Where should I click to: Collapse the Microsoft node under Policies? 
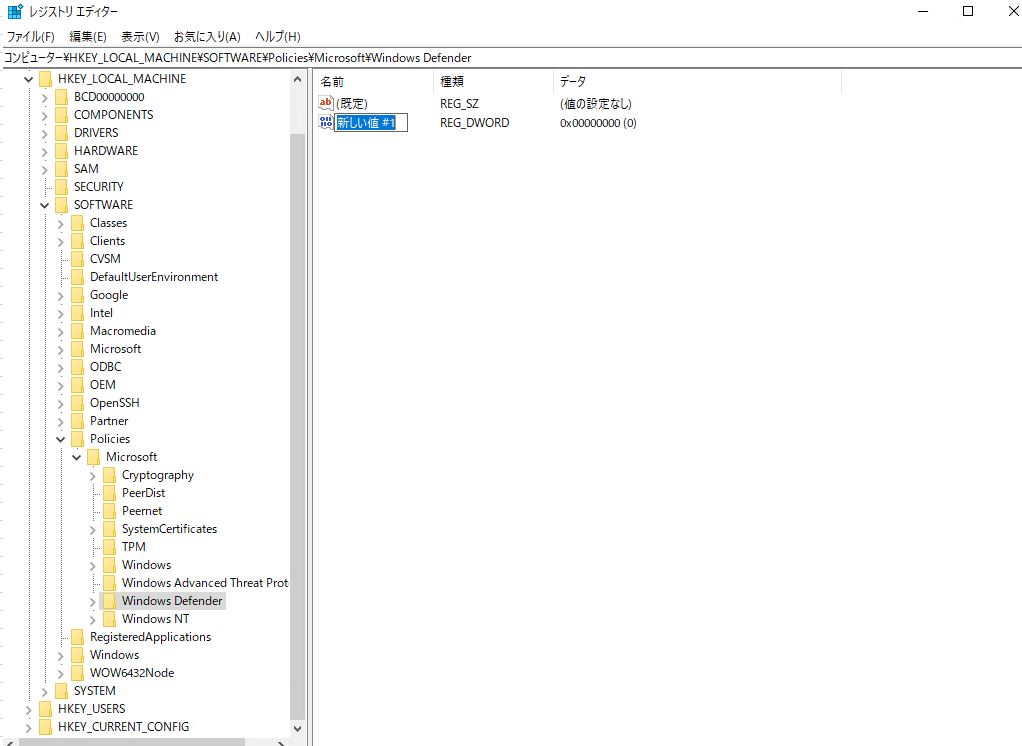(x=76, y=457)
